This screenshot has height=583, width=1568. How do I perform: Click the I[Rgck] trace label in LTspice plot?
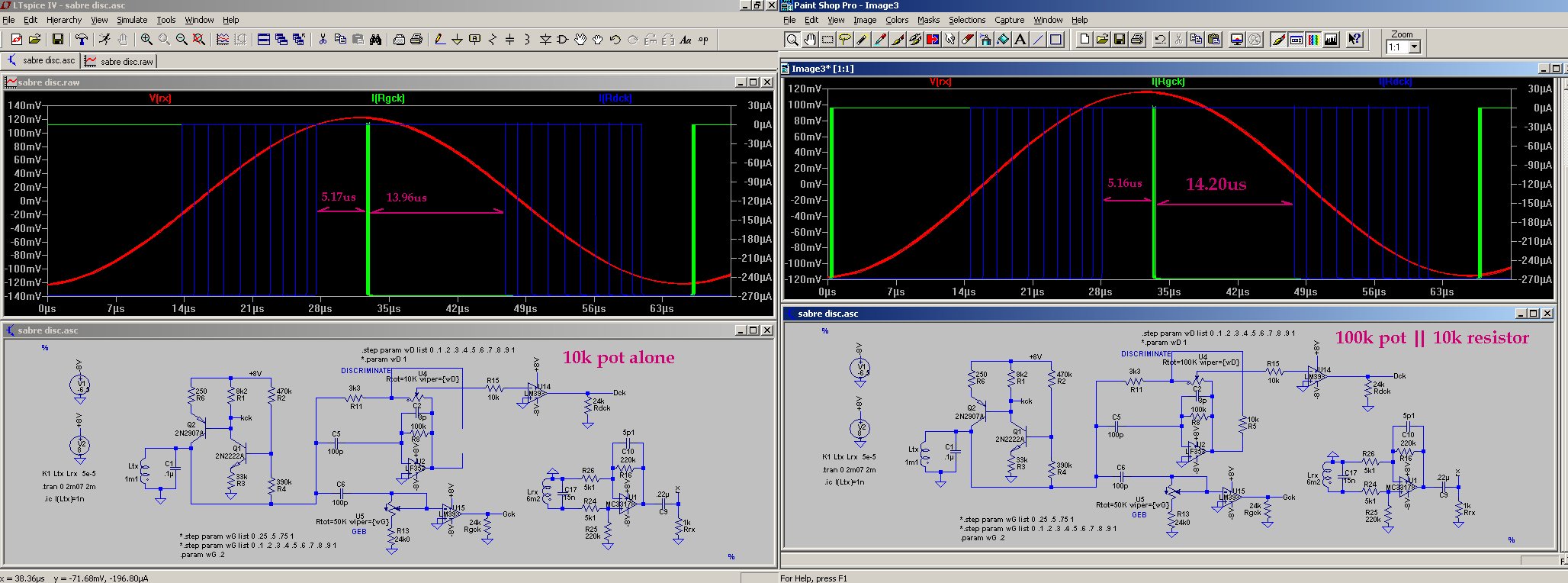tap(388, 98)
